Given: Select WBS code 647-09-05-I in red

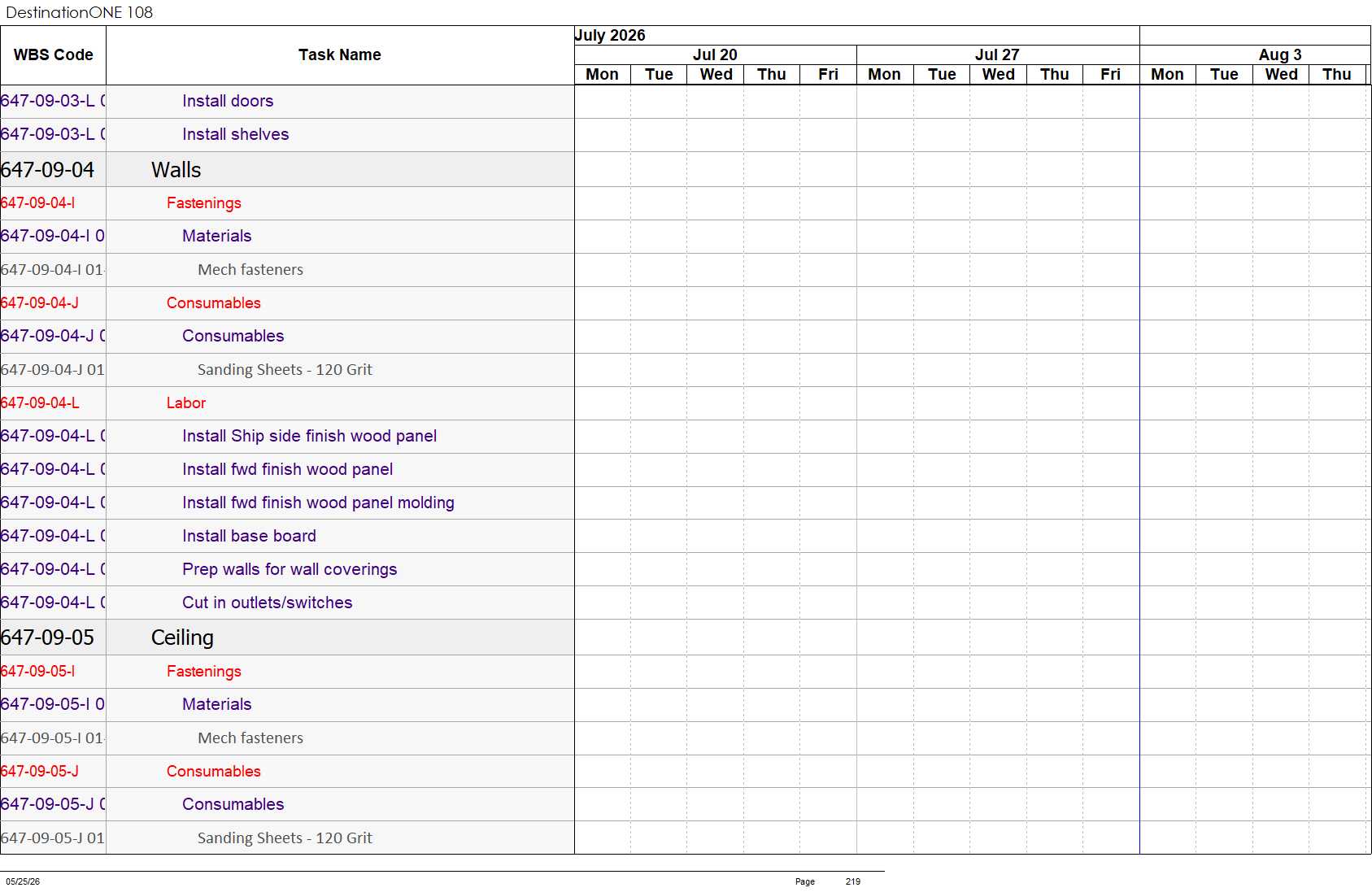Looking at the screenshot, I should [x=37, y=671].
